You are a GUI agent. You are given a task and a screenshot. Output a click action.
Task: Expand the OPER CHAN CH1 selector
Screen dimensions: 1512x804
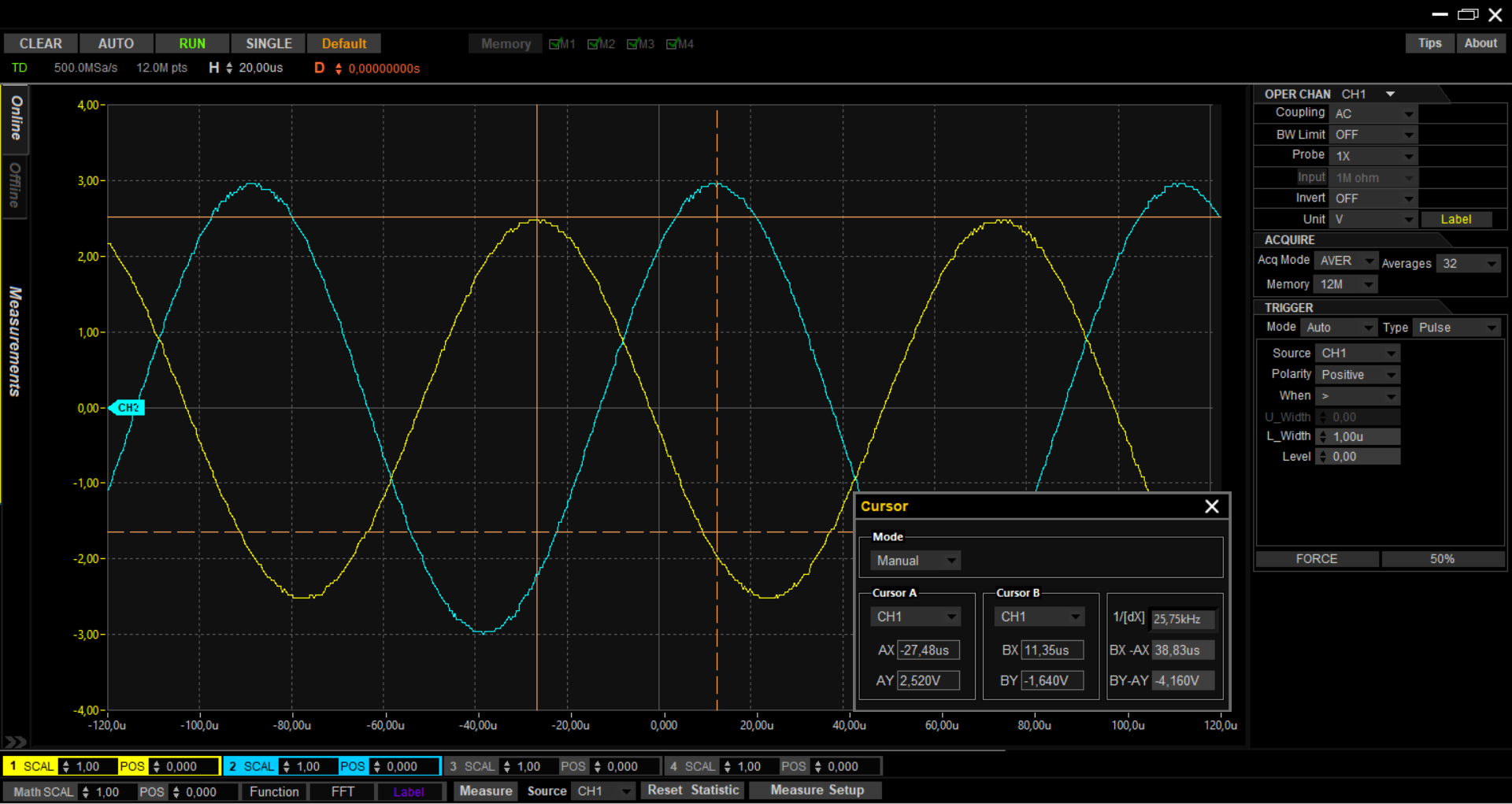pyautogui.click(x=1390, y=94)
